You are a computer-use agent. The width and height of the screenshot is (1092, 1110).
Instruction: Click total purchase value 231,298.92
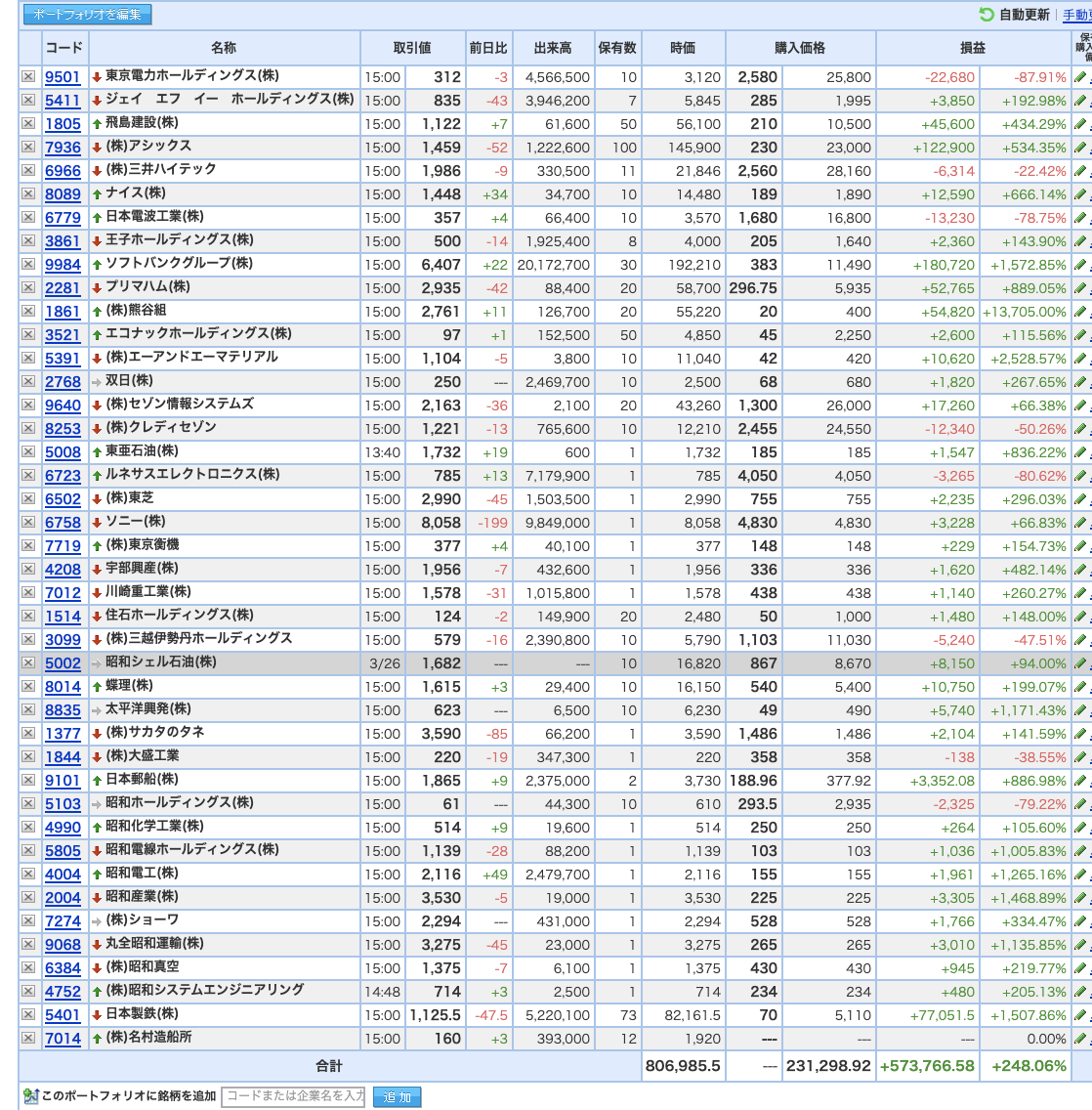828,1066
